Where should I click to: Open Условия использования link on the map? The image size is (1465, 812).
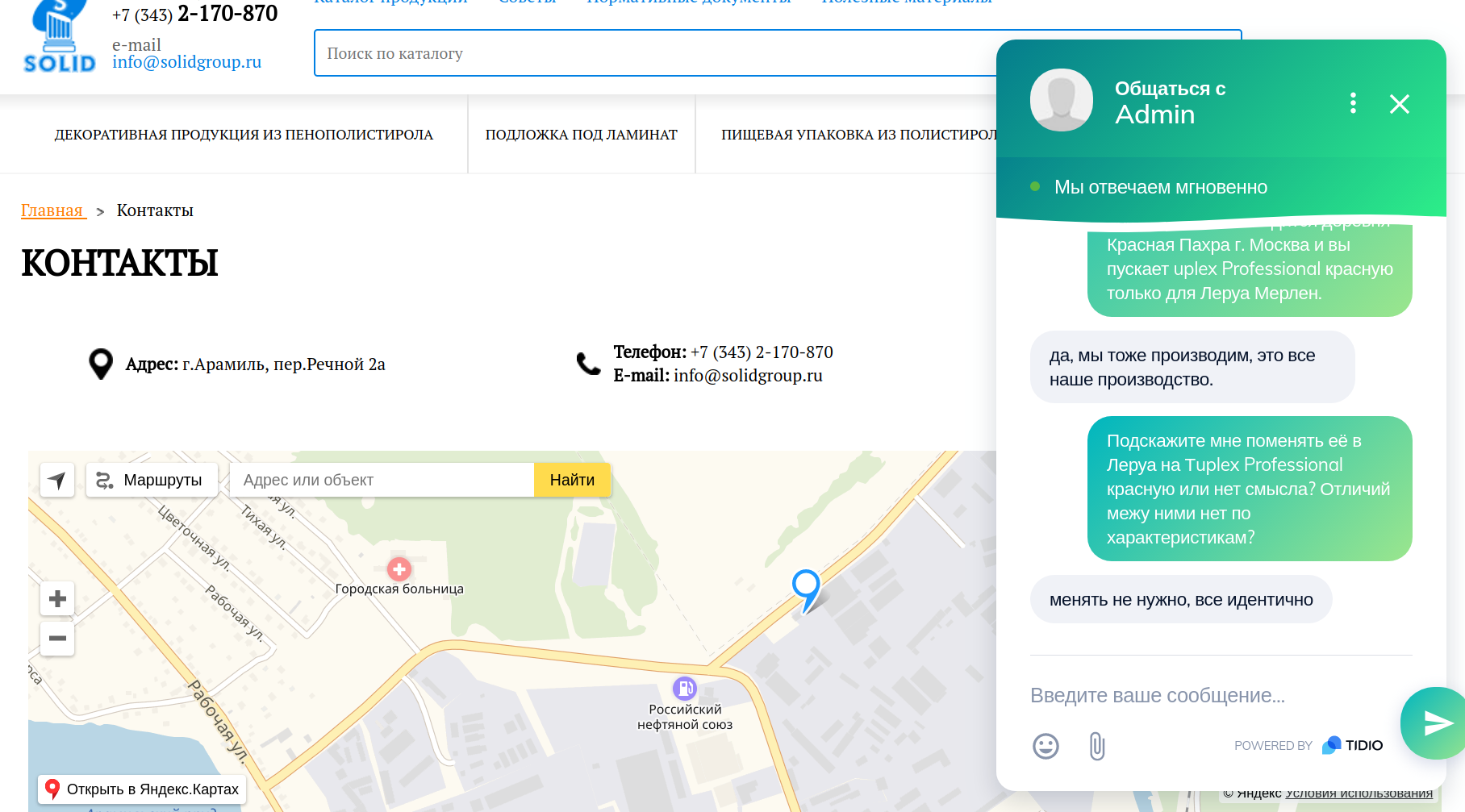pyautogui.click(x=1359, y=793)
